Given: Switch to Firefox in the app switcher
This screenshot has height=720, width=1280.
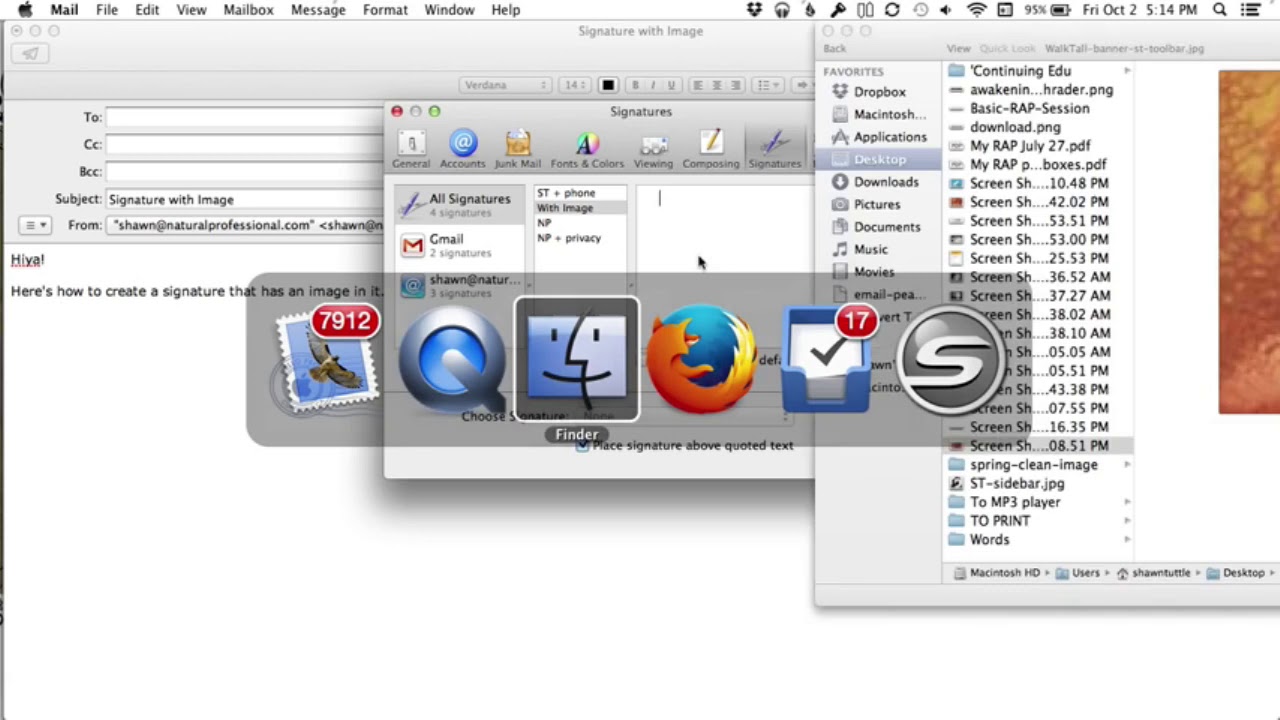Looking at the screenshot, I should (701, 360).
